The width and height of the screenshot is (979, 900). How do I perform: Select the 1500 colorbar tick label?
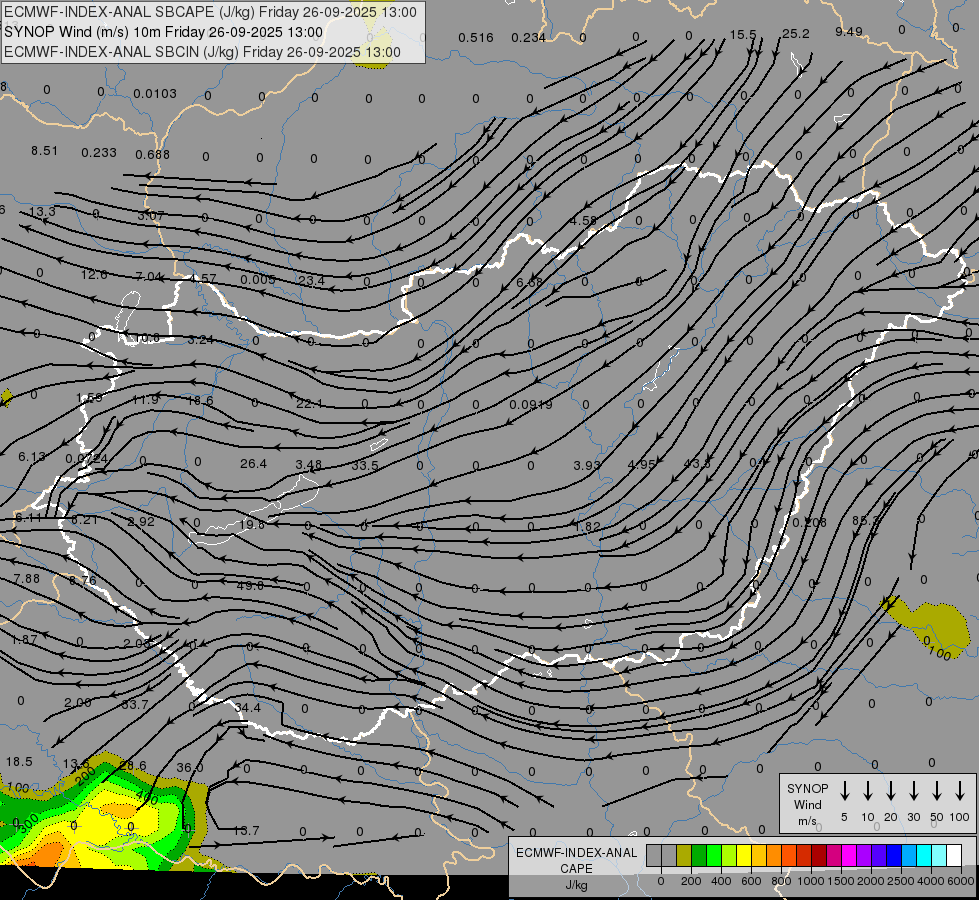click(x=840, y=881)
